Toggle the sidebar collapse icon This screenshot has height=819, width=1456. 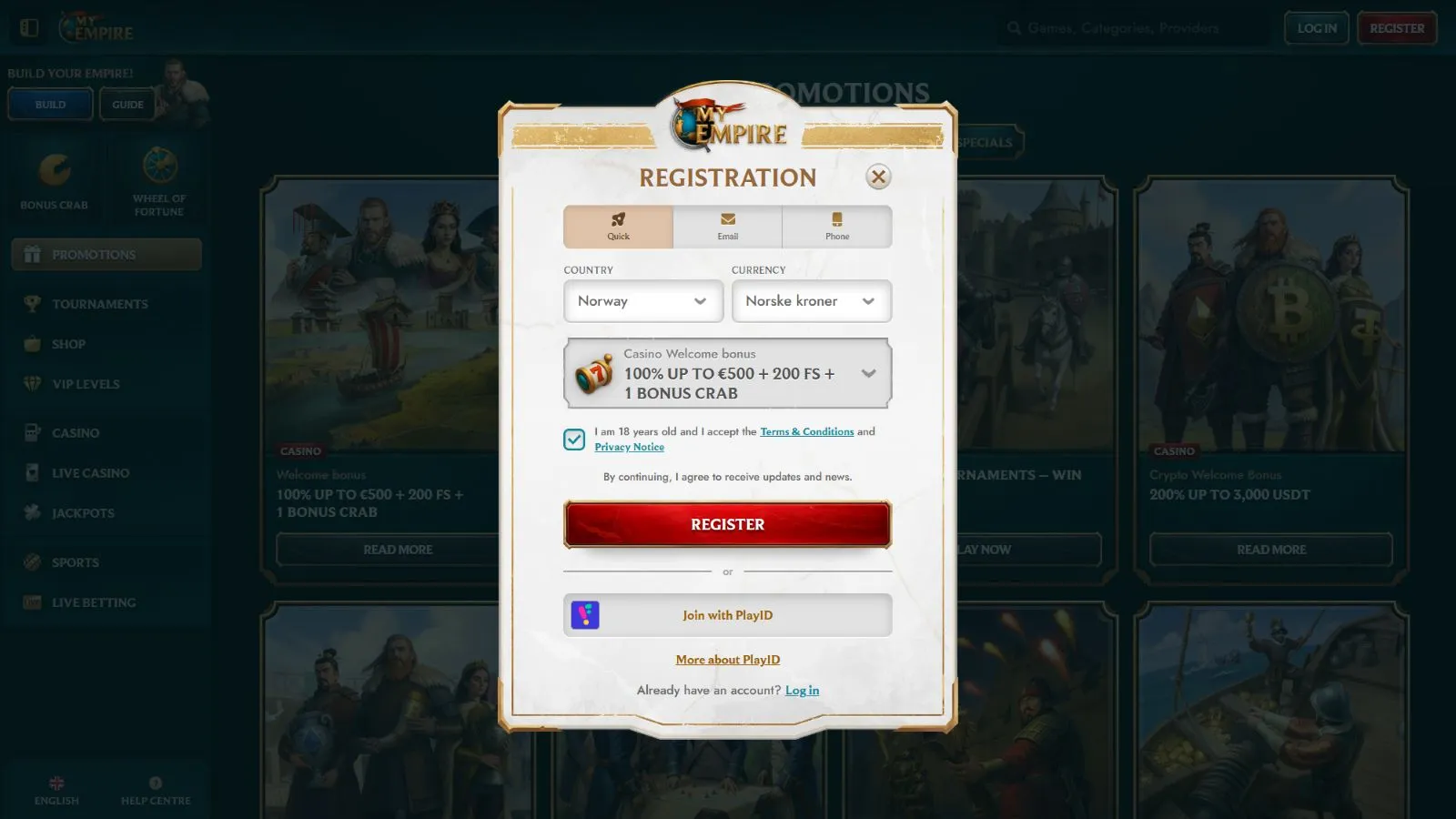tap(29, 28)
